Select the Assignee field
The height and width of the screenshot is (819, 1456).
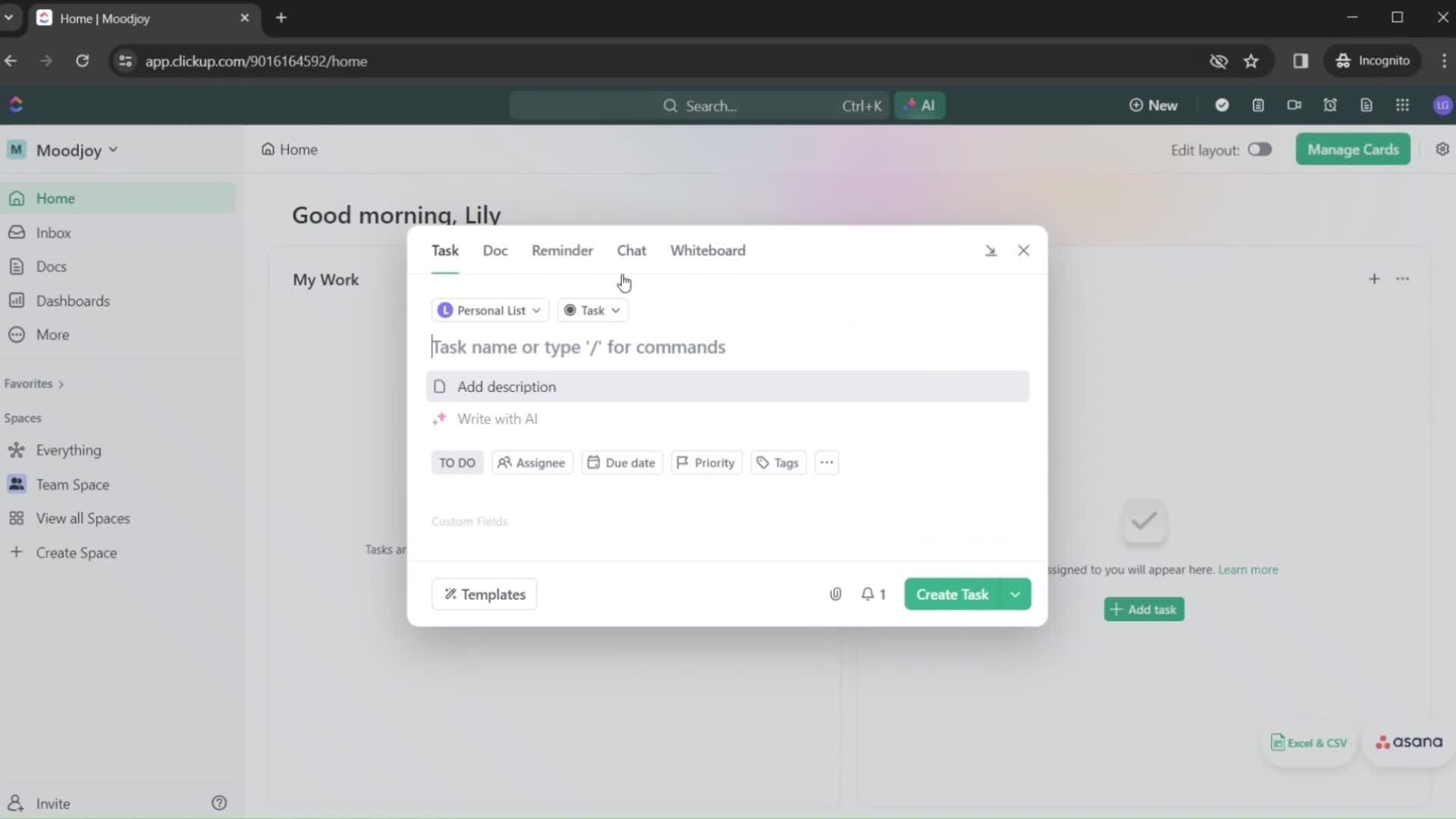pos(531,462)
